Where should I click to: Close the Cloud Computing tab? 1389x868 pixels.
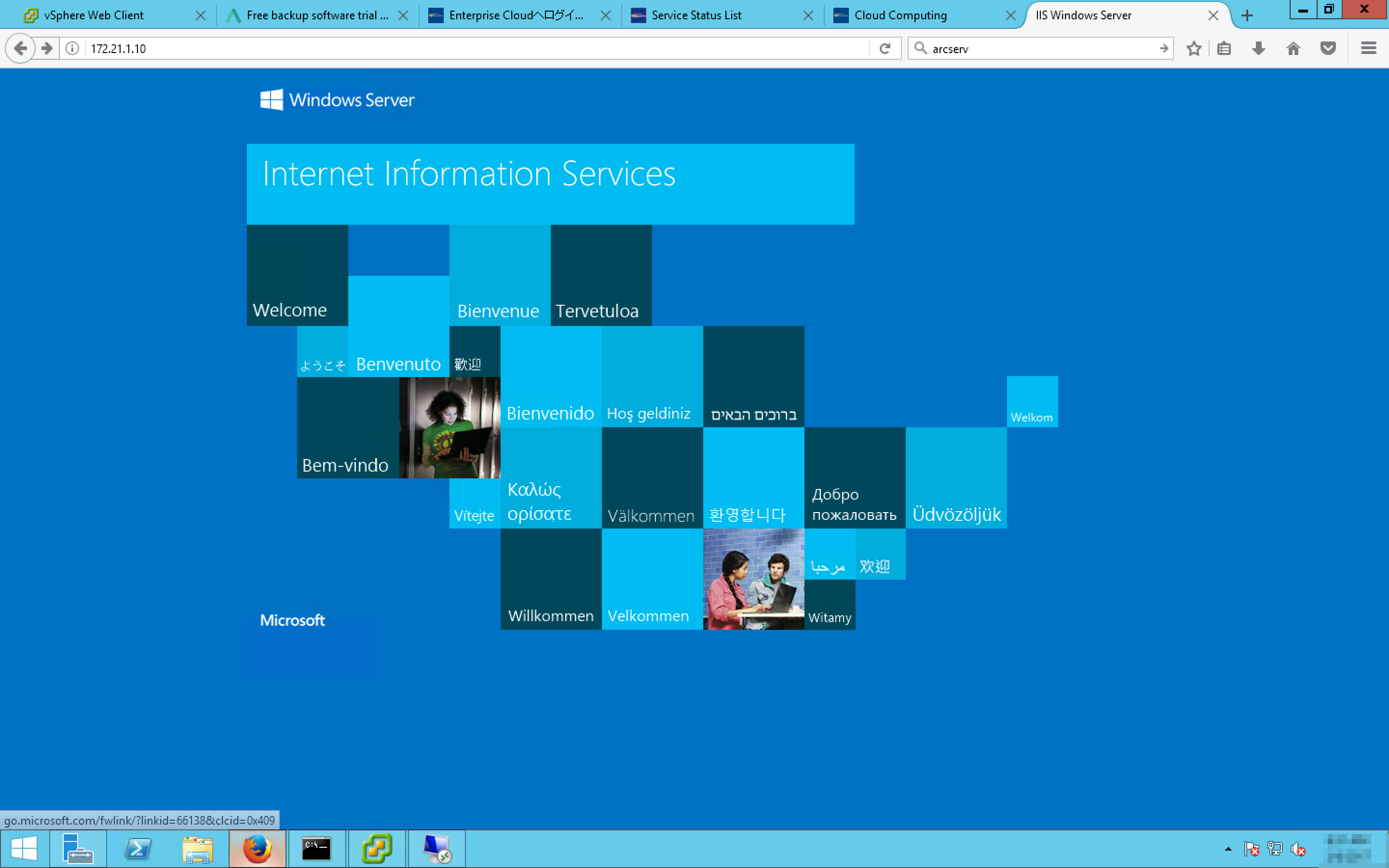1010,15
